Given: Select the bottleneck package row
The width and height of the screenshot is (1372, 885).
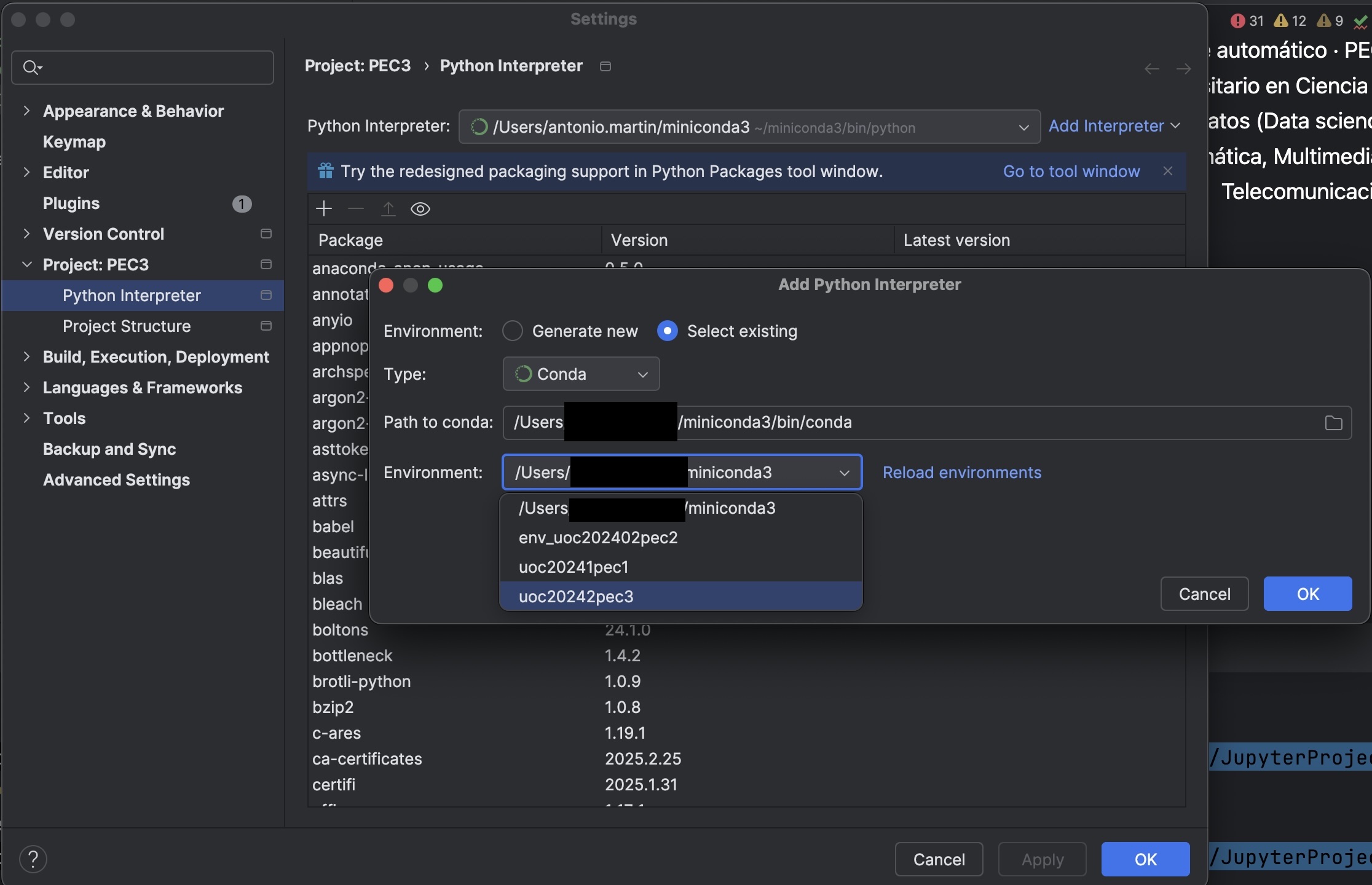Looking at the screenshot, I should pyautogui.click(x=746, y=656).
